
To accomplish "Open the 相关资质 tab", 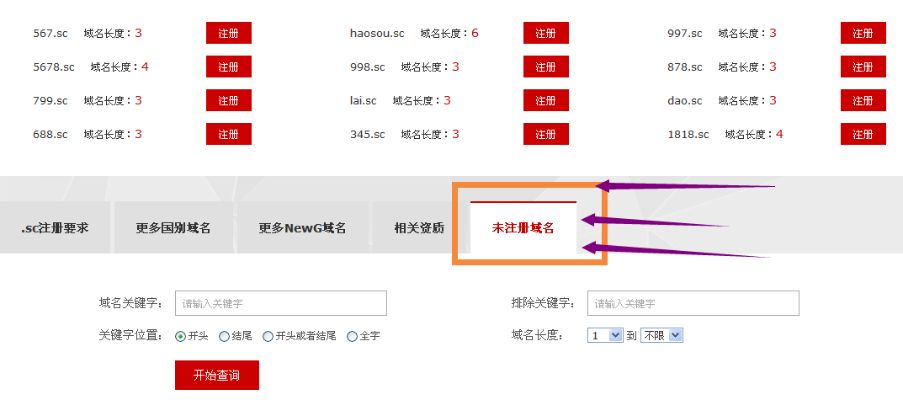I will [419, 228].
